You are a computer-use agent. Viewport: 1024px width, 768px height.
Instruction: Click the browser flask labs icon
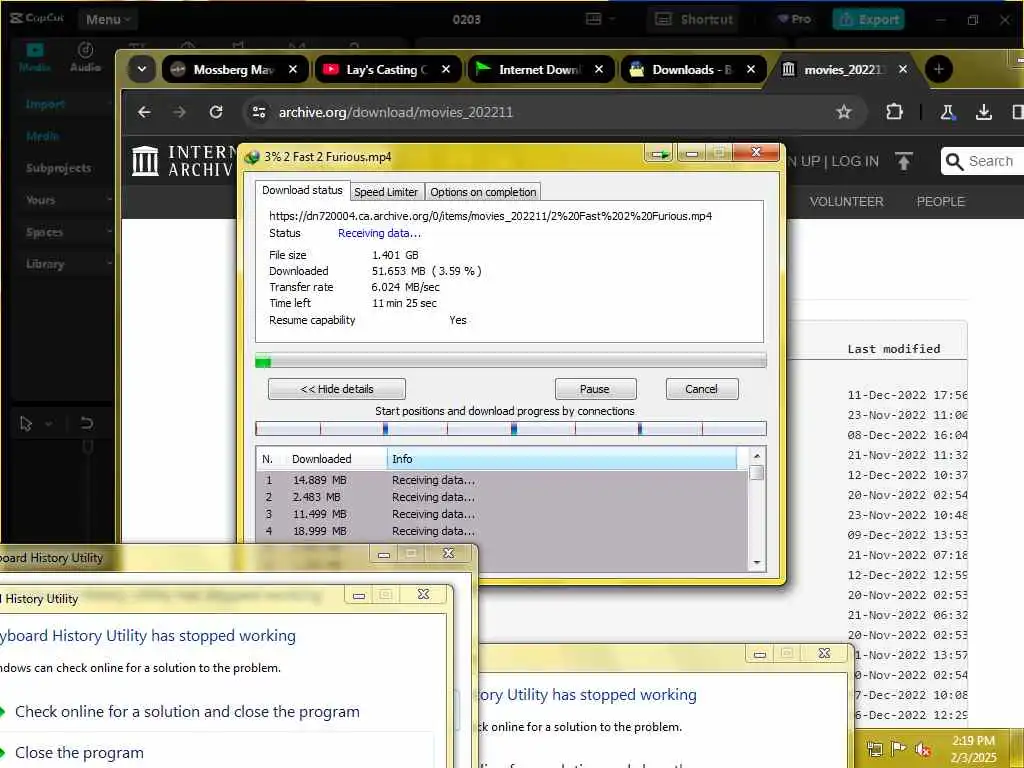948,112
